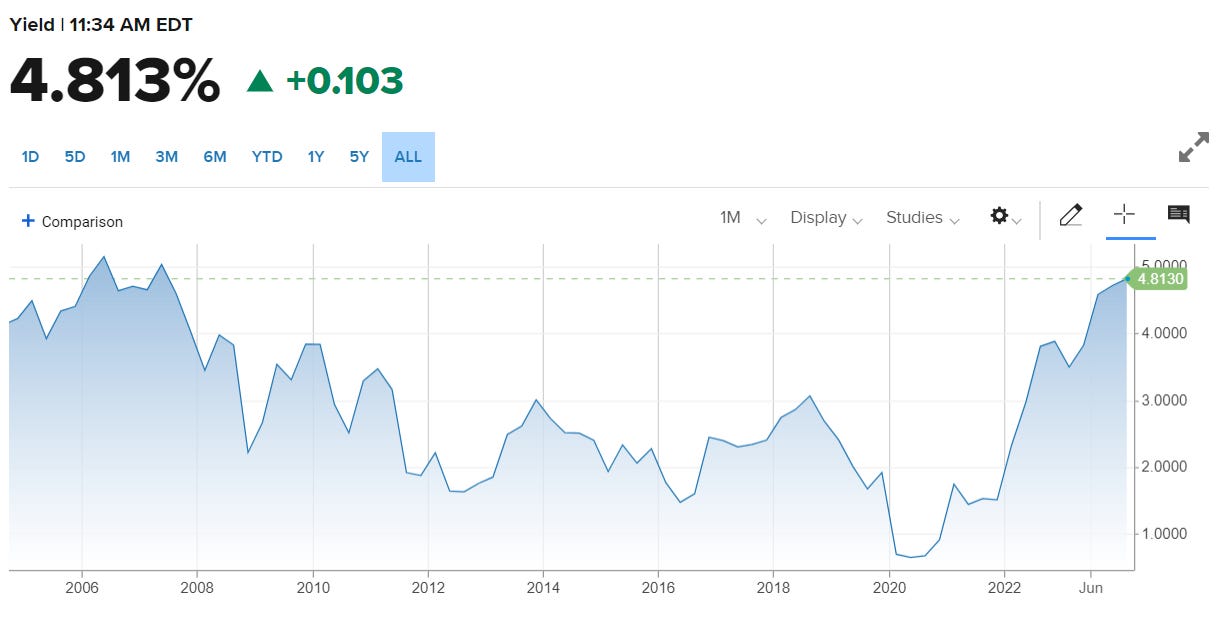Switch chart to 6M range
Screen dimensions: 1218x627
[215, 157]
